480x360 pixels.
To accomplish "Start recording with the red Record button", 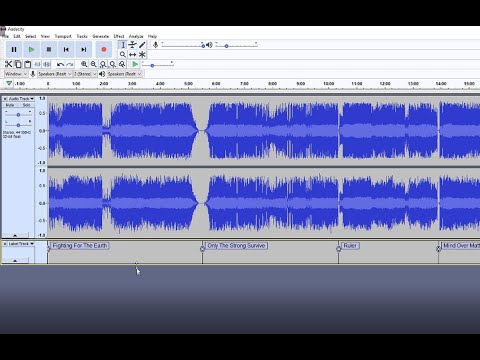I will tap(104, 50).
